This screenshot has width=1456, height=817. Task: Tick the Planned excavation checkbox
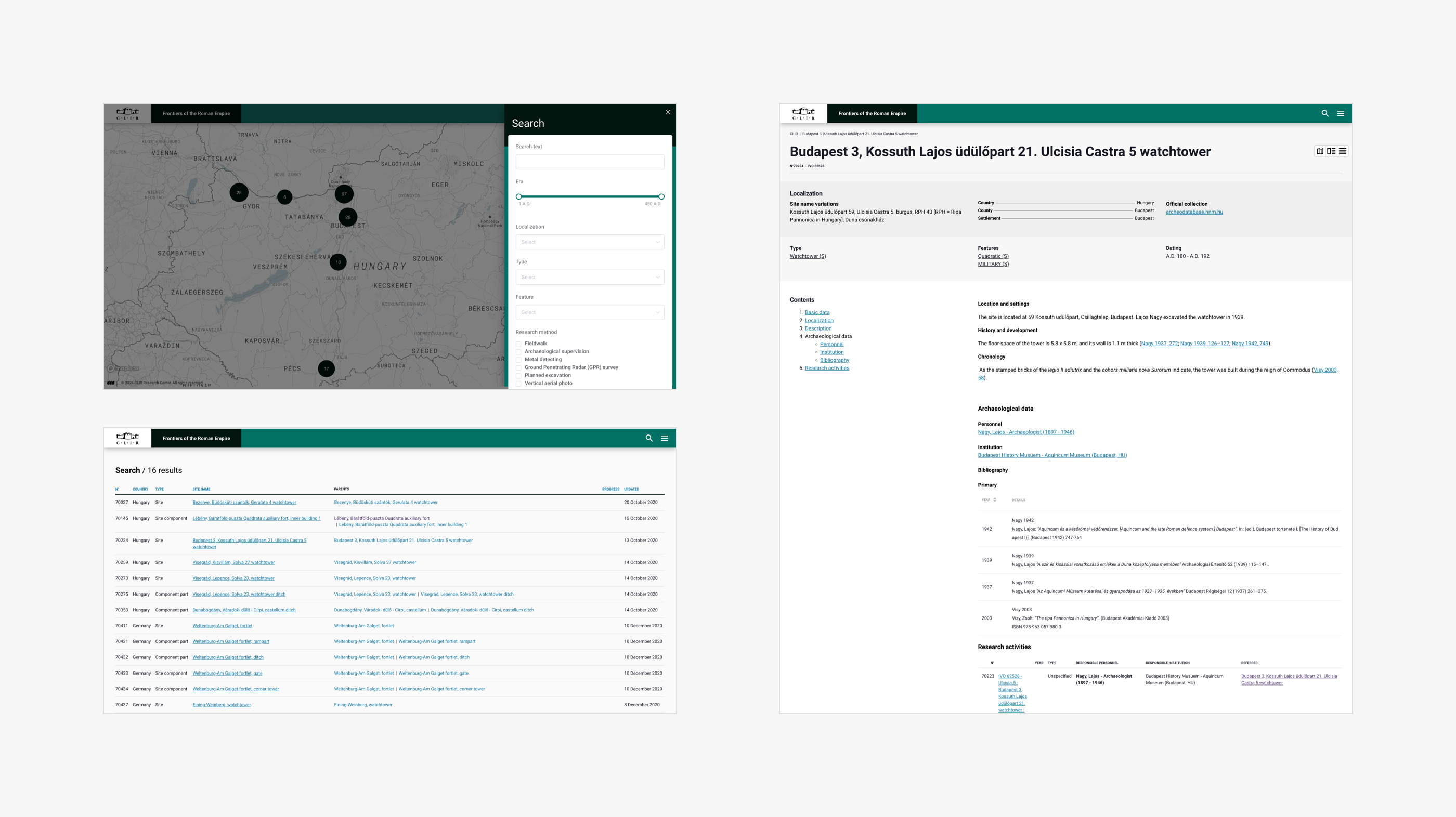click(x=518, y=376)
